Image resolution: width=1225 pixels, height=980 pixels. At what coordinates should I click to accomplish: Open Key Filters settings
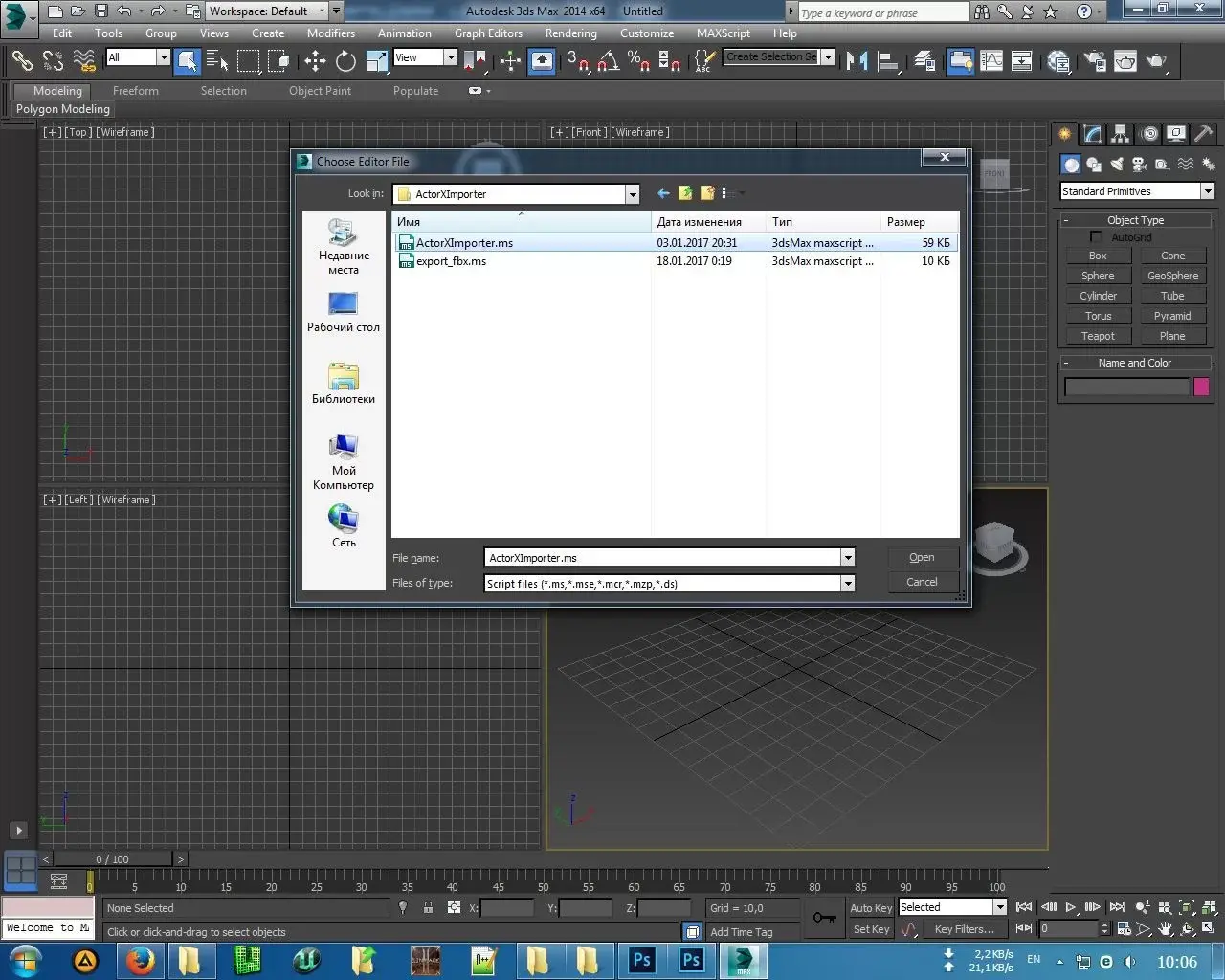pos(965,929)
